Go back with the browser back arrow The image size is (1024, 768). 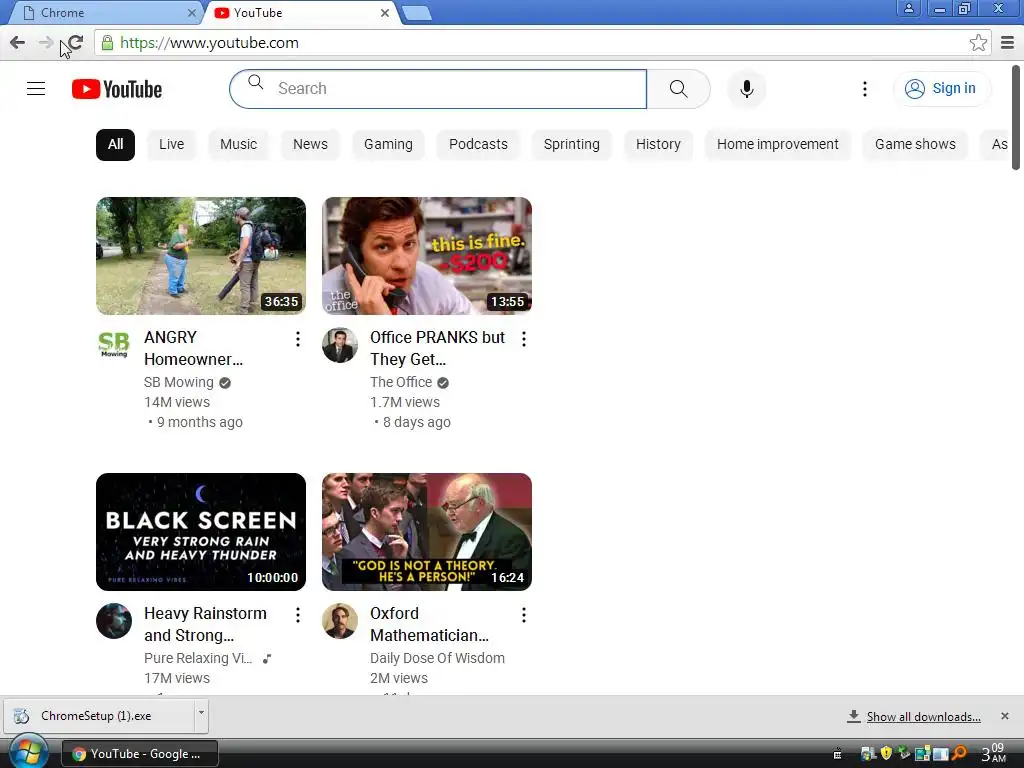tap(18, 43)
